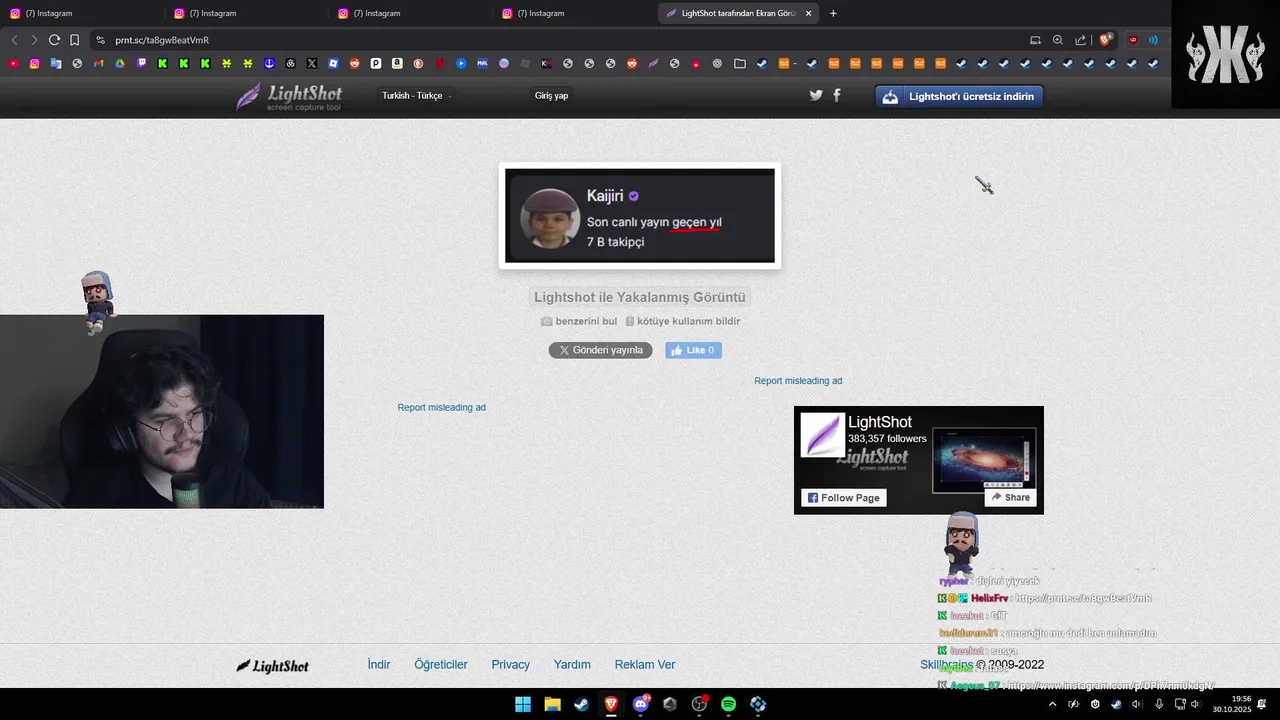Click the LightShot Facebook widget avatar
Image resolution: width=1280 pixels, height=720 pixels.
coord(822,435)
